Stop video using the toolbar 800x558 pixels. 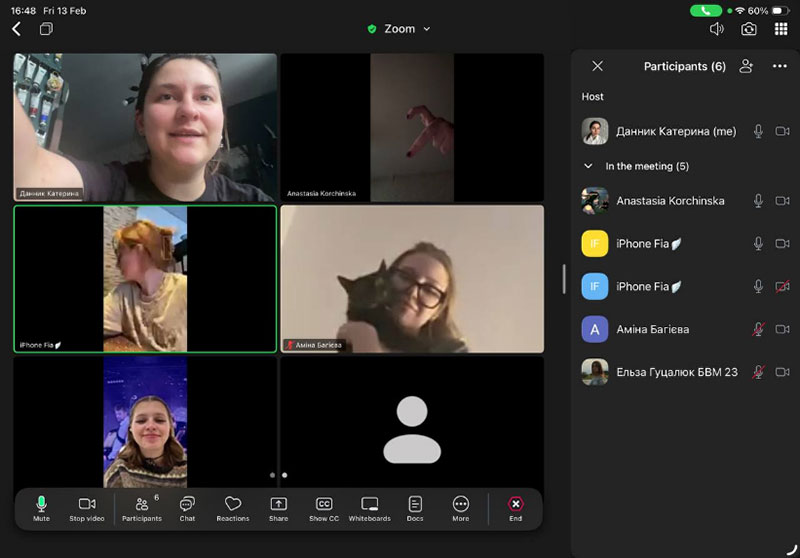(x=87, y=507)
